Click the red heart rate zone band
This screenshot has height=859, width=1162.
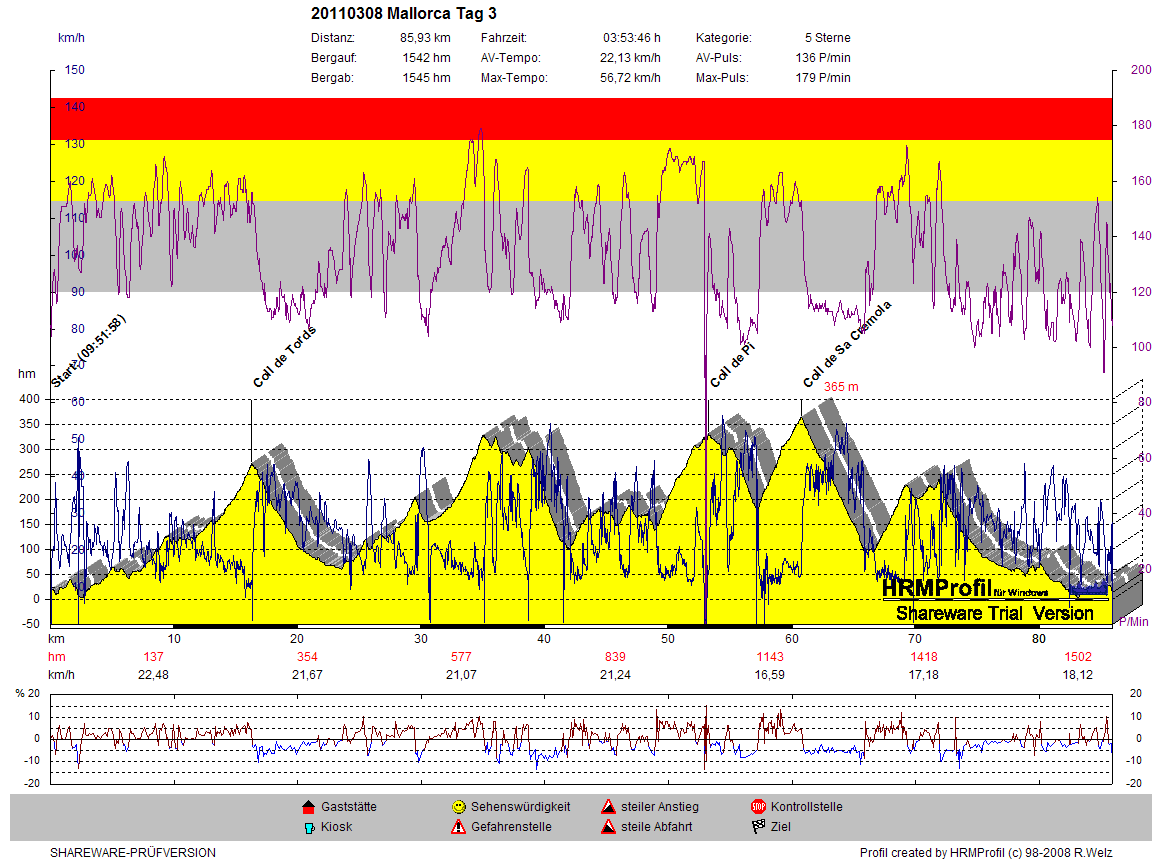pyautogui.click(x=580, y=118)
